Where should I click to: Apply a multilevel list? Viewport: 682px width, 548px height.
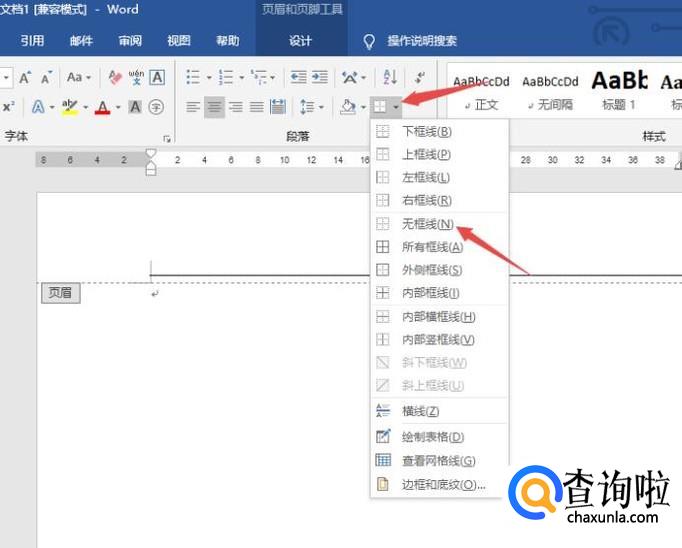click(258, 77)
